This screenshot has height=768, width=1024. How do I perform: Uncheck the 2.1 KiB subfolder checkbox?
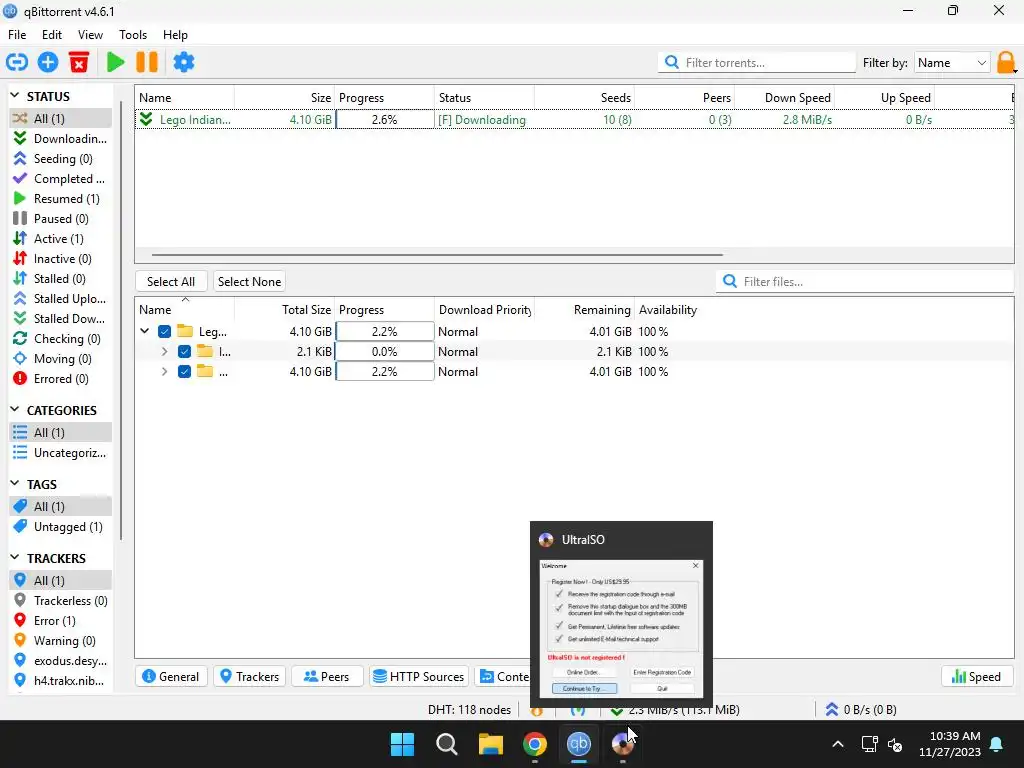point(184,351)
